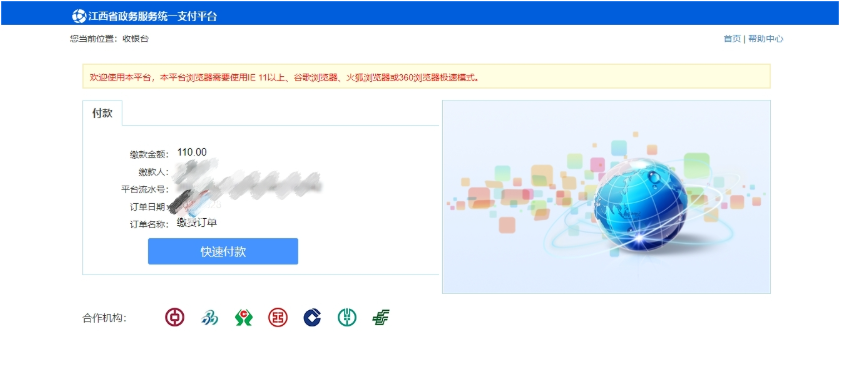The image size is (842, 374).
Task: Click the 110.00 payment amount value
Action: [192, 153]
